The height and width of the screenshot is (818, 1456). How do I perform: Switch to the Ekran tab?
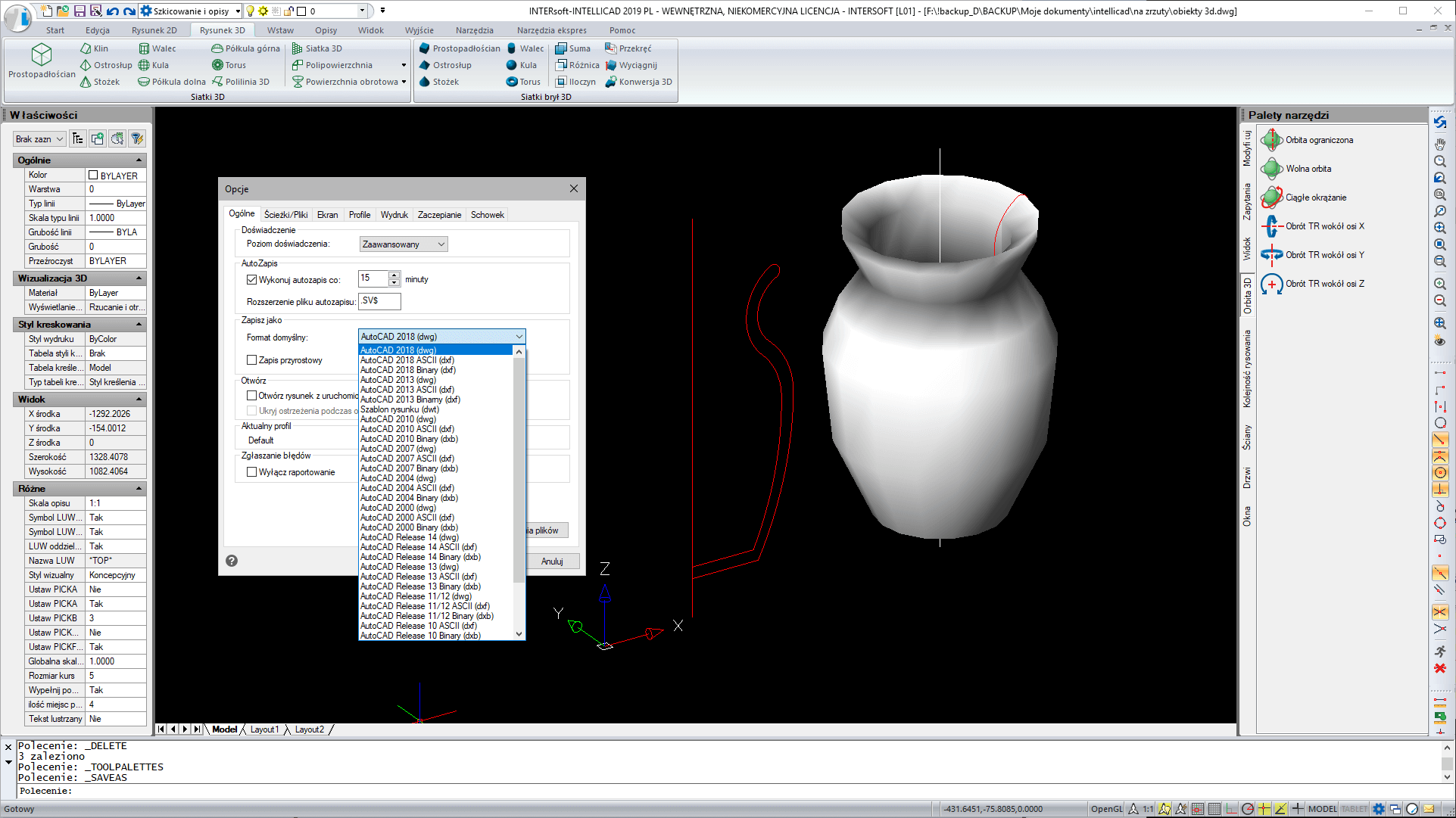pyautogui.click(x=327, y=215)
